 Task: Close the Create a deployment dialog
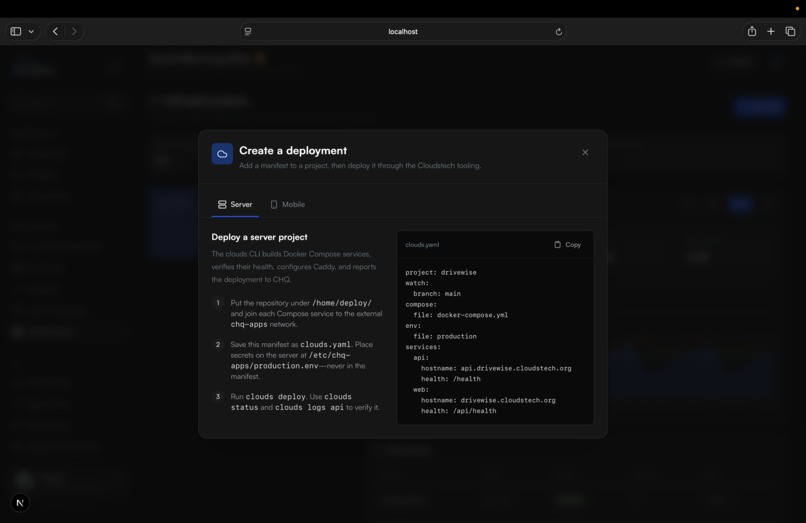pyautogui.click(x=585, y=152)
